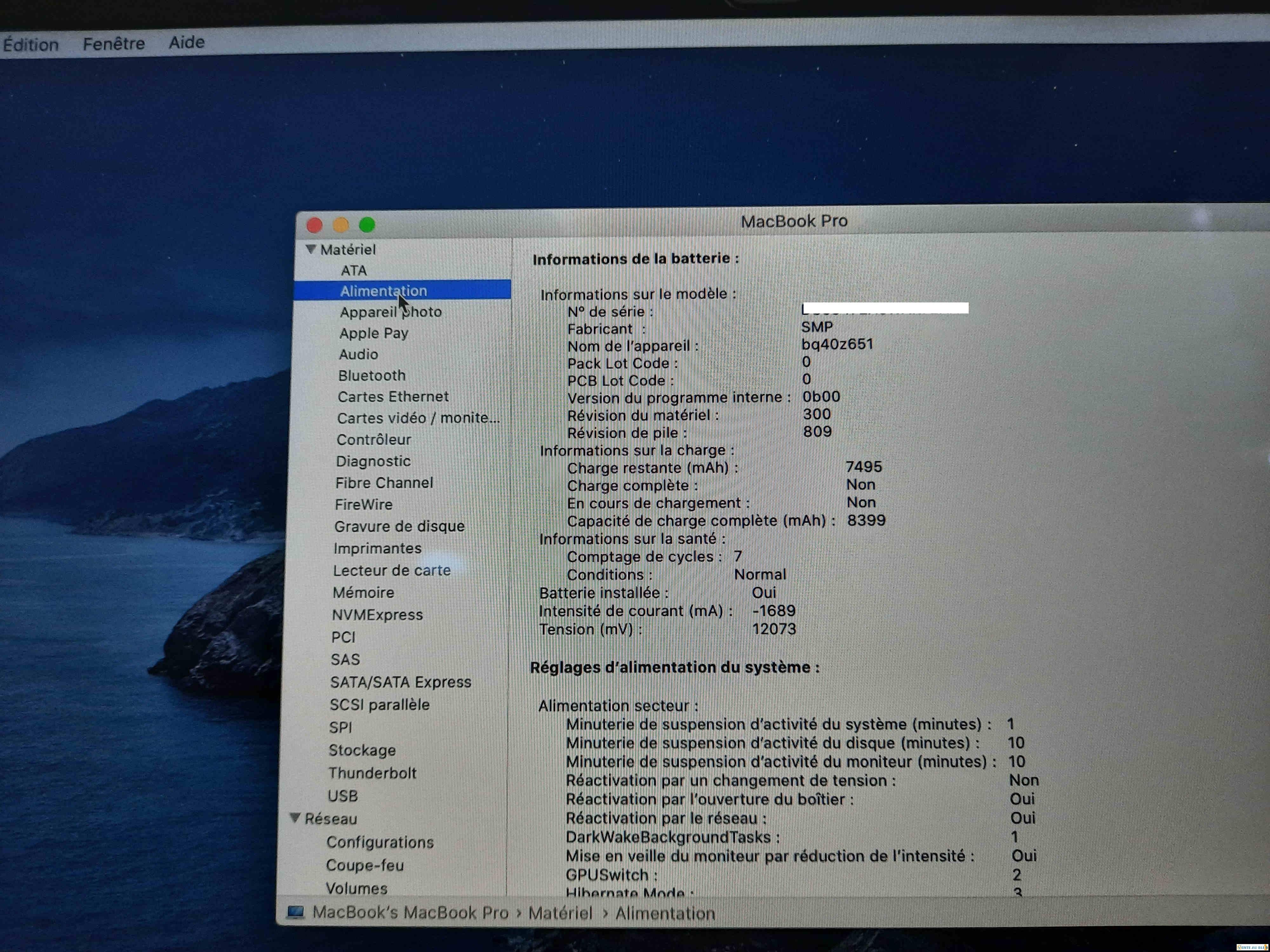Click Matériel in the path bar
This screenshot has height=952, width=1270.
click(x=560, y=913)
